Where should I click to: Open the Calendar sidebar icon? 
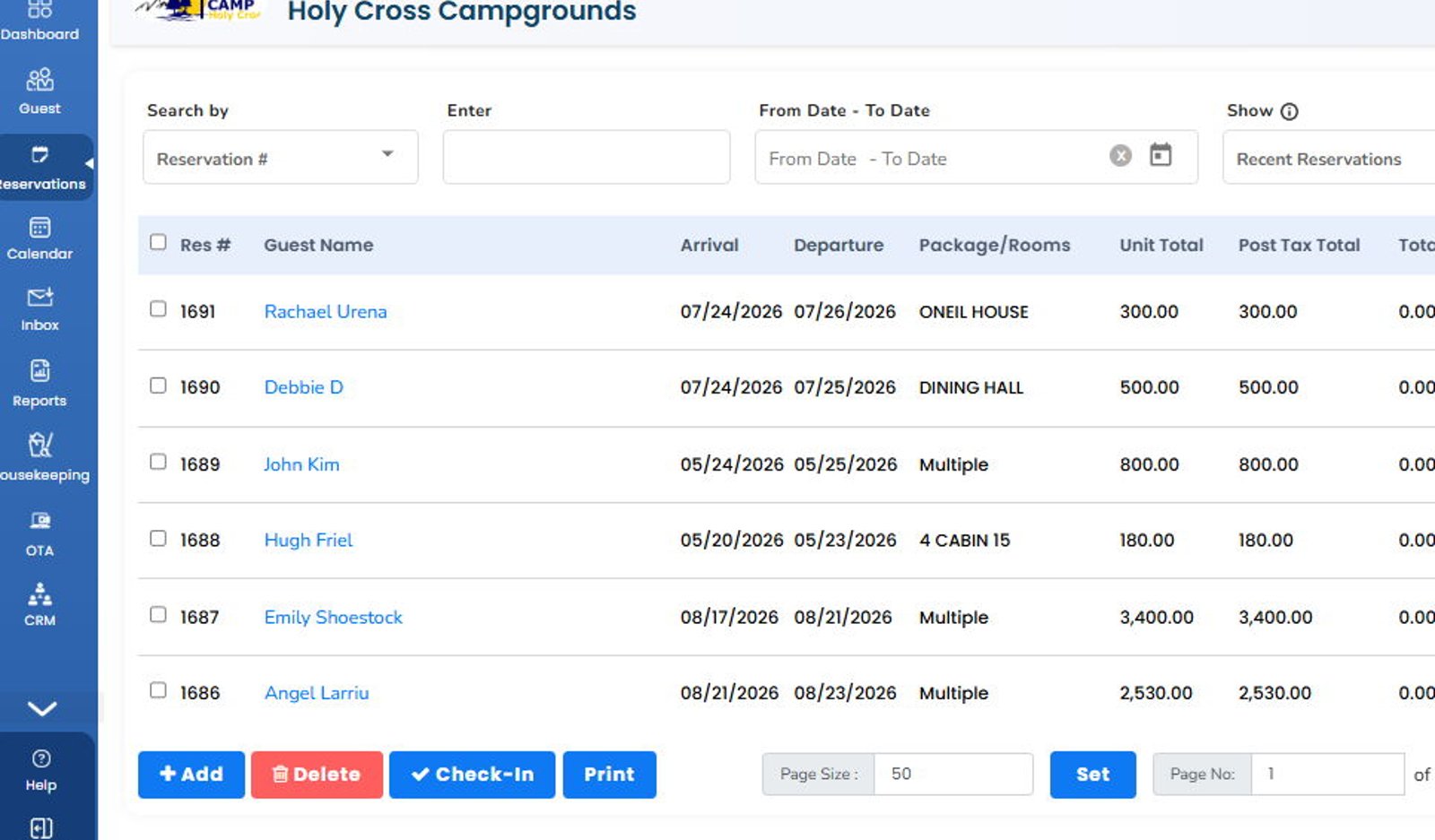point(39,228)
